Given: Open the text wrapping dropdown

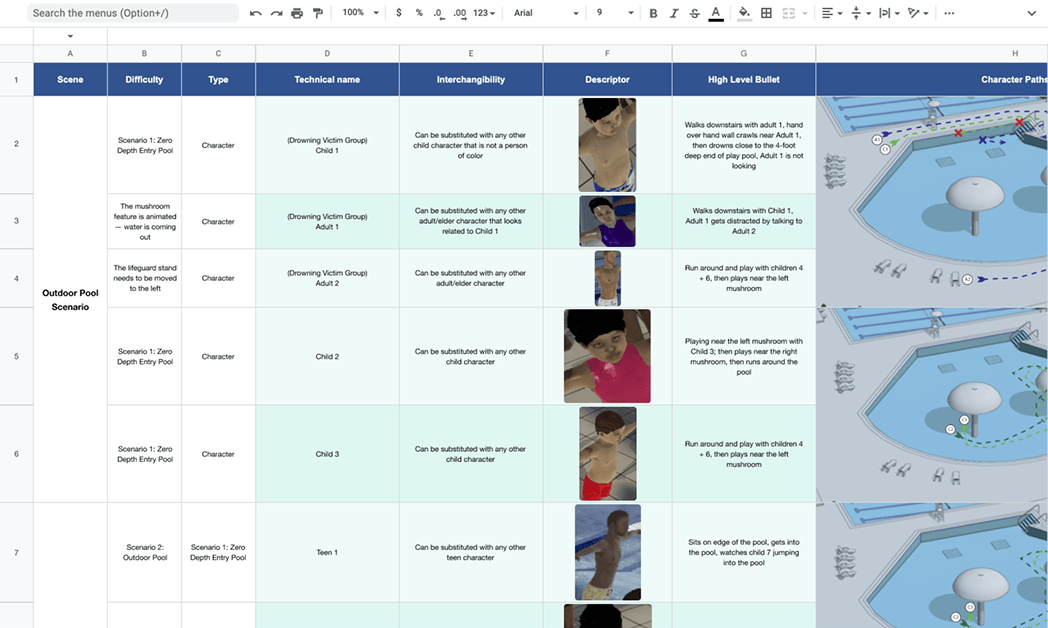Looking at the screenshot, I should (x=889, y=13).
